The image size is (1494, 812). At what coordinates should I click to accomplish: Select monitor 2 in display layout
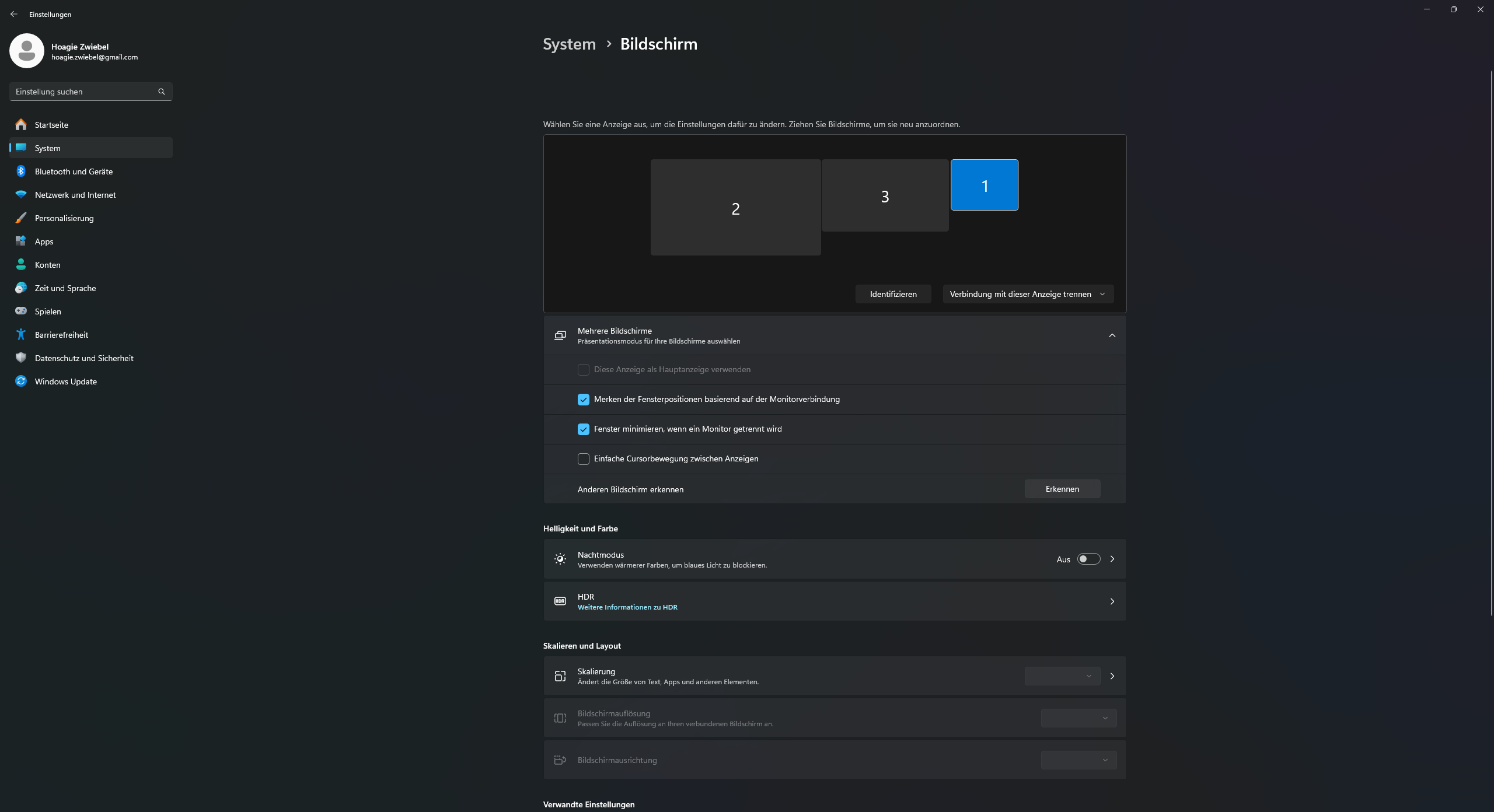coord(735,208)
